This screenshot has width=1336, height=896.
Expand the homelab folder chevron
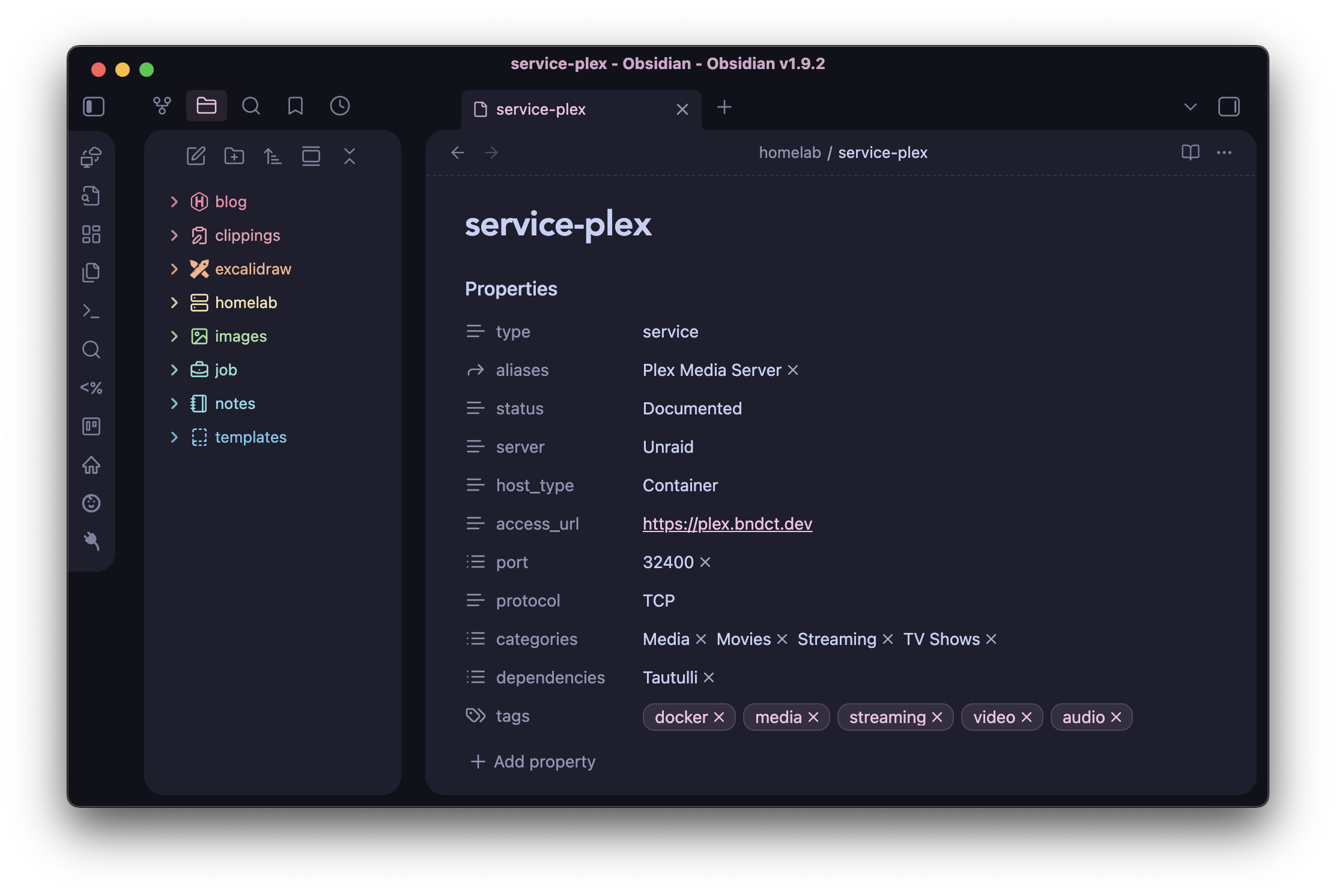[174, 303]
